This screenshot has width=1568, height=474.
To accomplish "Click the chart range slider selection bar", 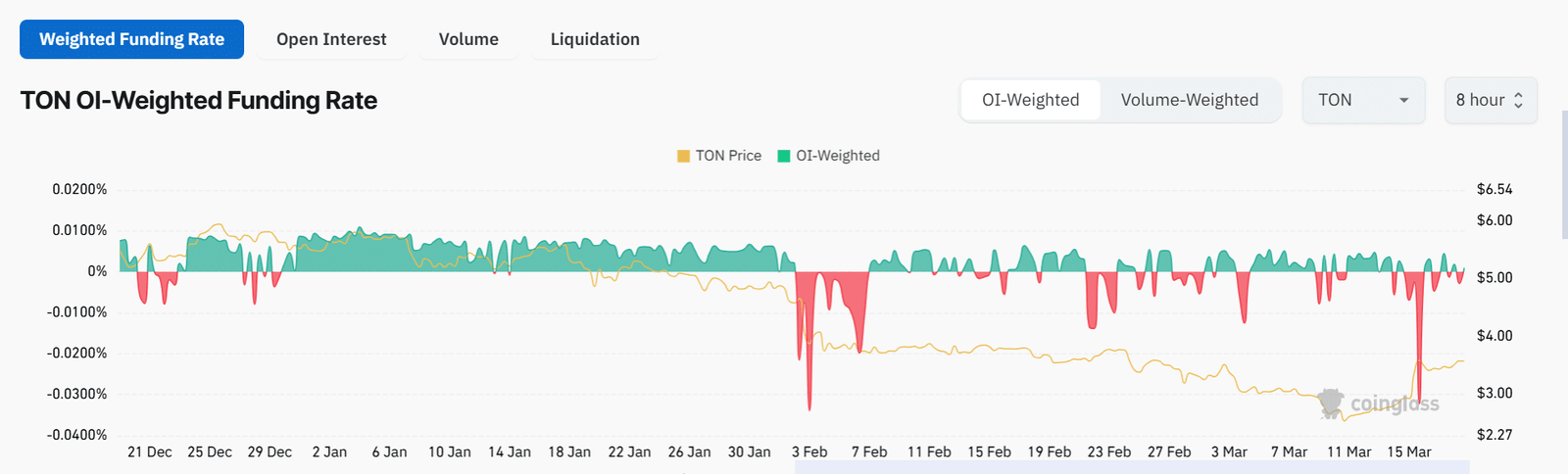I will coord(1132,467).
